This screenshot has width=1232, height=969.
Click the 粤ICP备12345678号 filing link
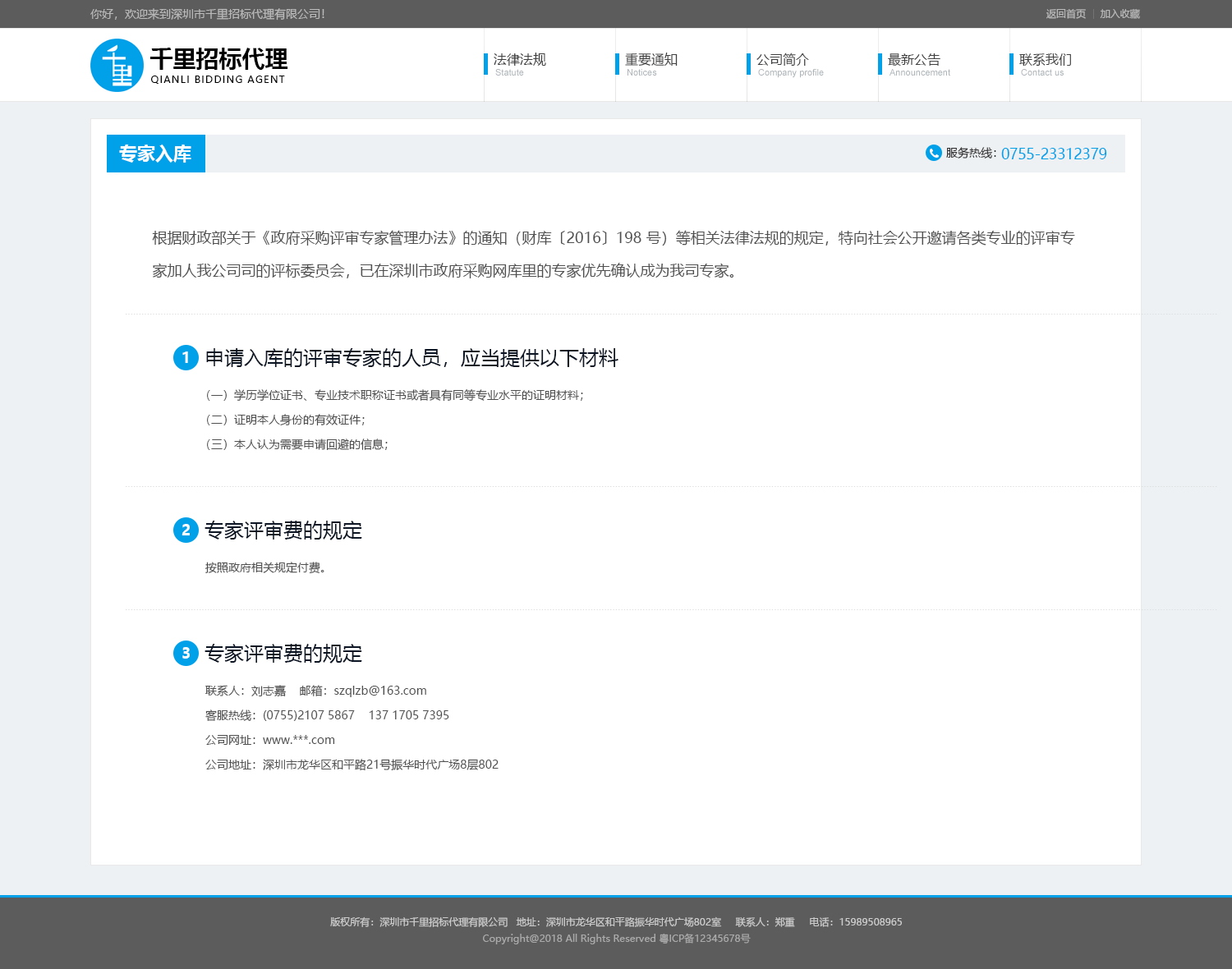point(704,938)
